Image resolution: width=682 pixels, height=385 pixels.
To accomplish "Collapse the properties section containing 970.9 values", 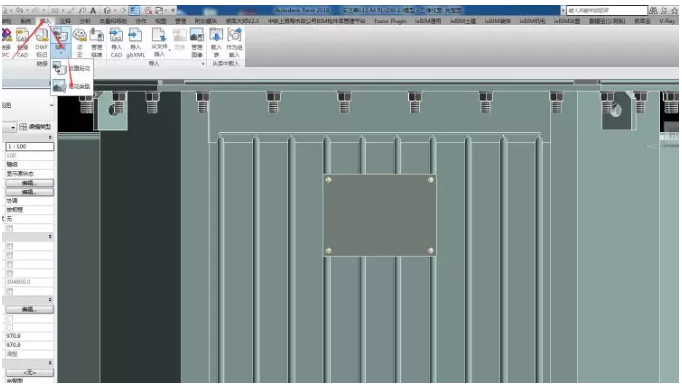I will tap(50, 300).
